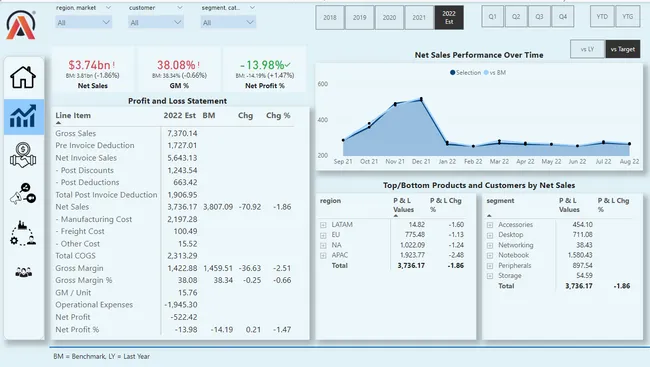Screen dimensions: 650x367
Task: Click Notebook value 1,580.43
Action: [x=580, y=255]
